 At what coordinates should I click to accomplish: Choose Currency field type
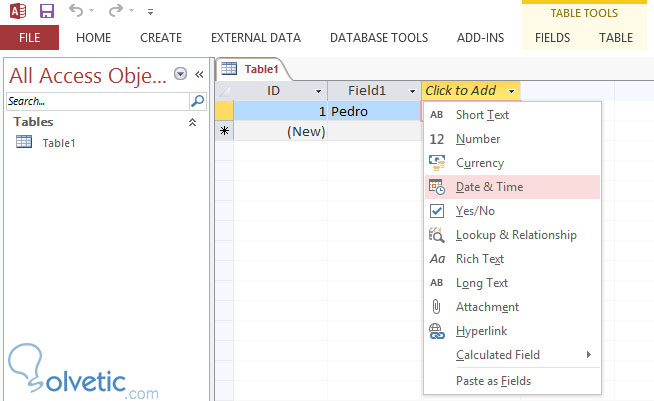coord(512,163)
